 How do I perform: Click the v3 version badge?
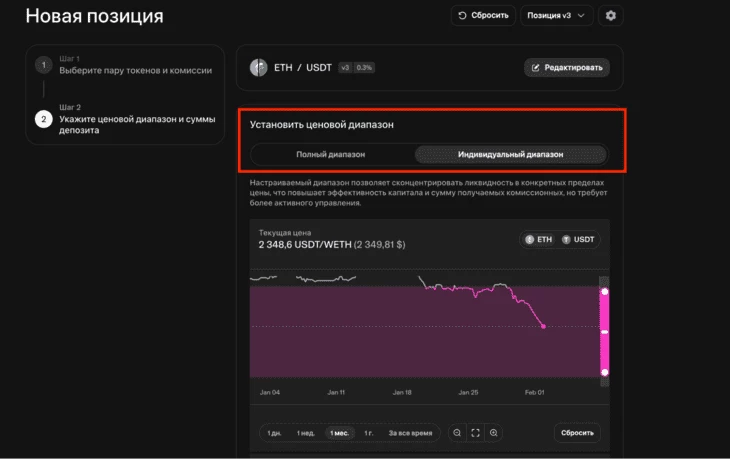(345, 68)
